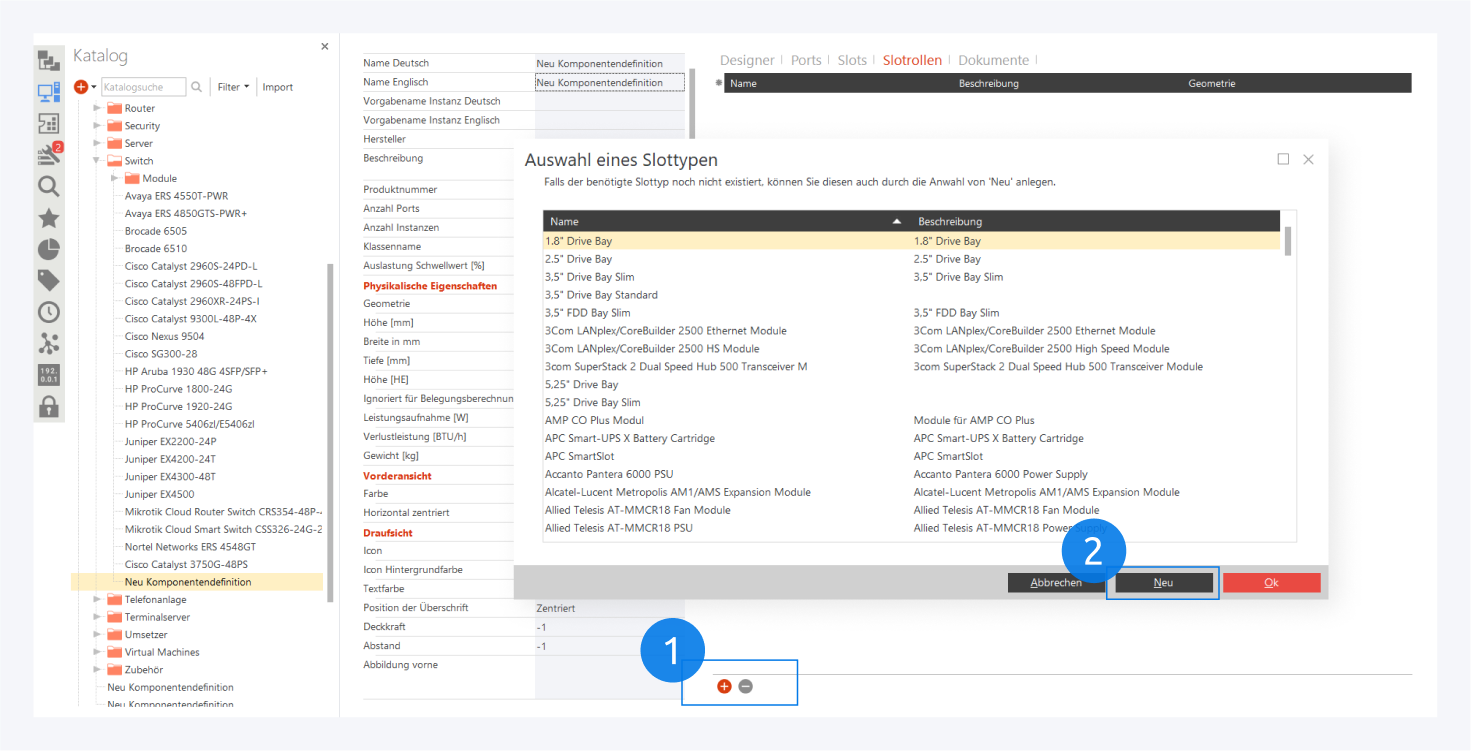Image resolution: width=1471 pixels, height=751 pixels.
Task: Open the padlock security sidebar icon
Action: pos(48,406)
